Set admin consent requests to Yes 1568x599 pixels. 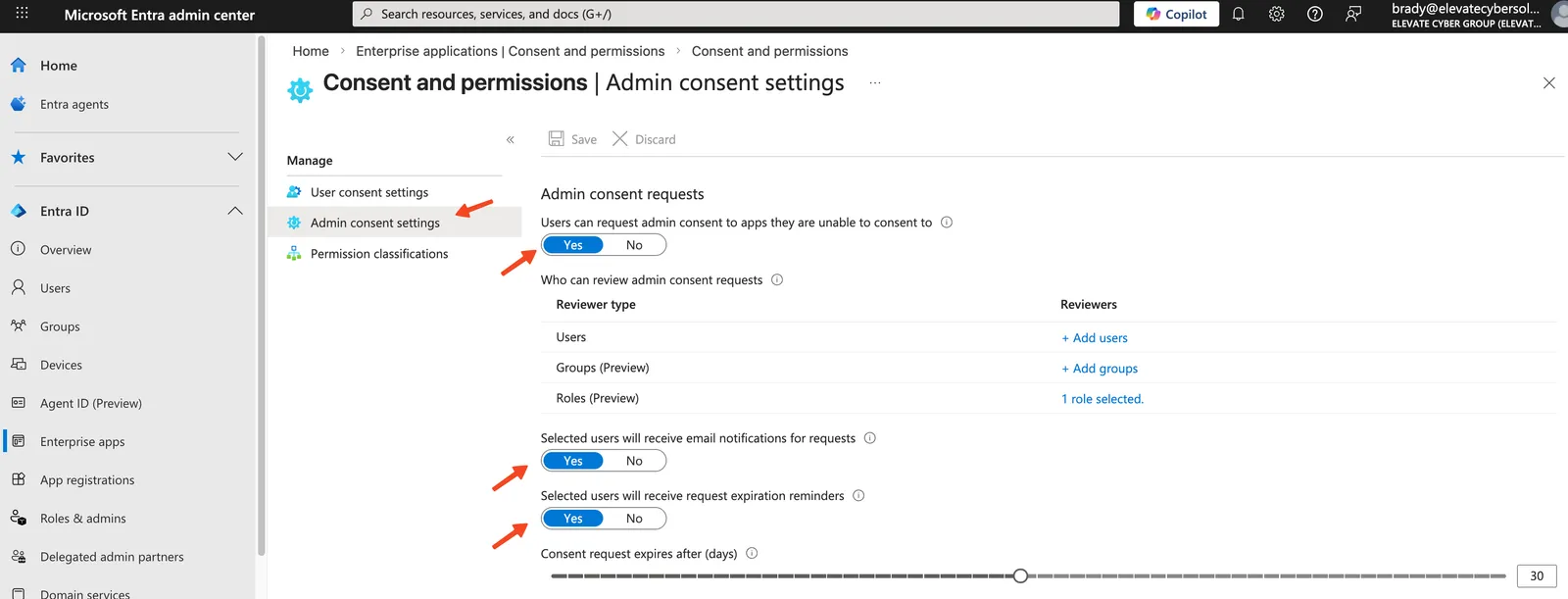pos(573,245)
